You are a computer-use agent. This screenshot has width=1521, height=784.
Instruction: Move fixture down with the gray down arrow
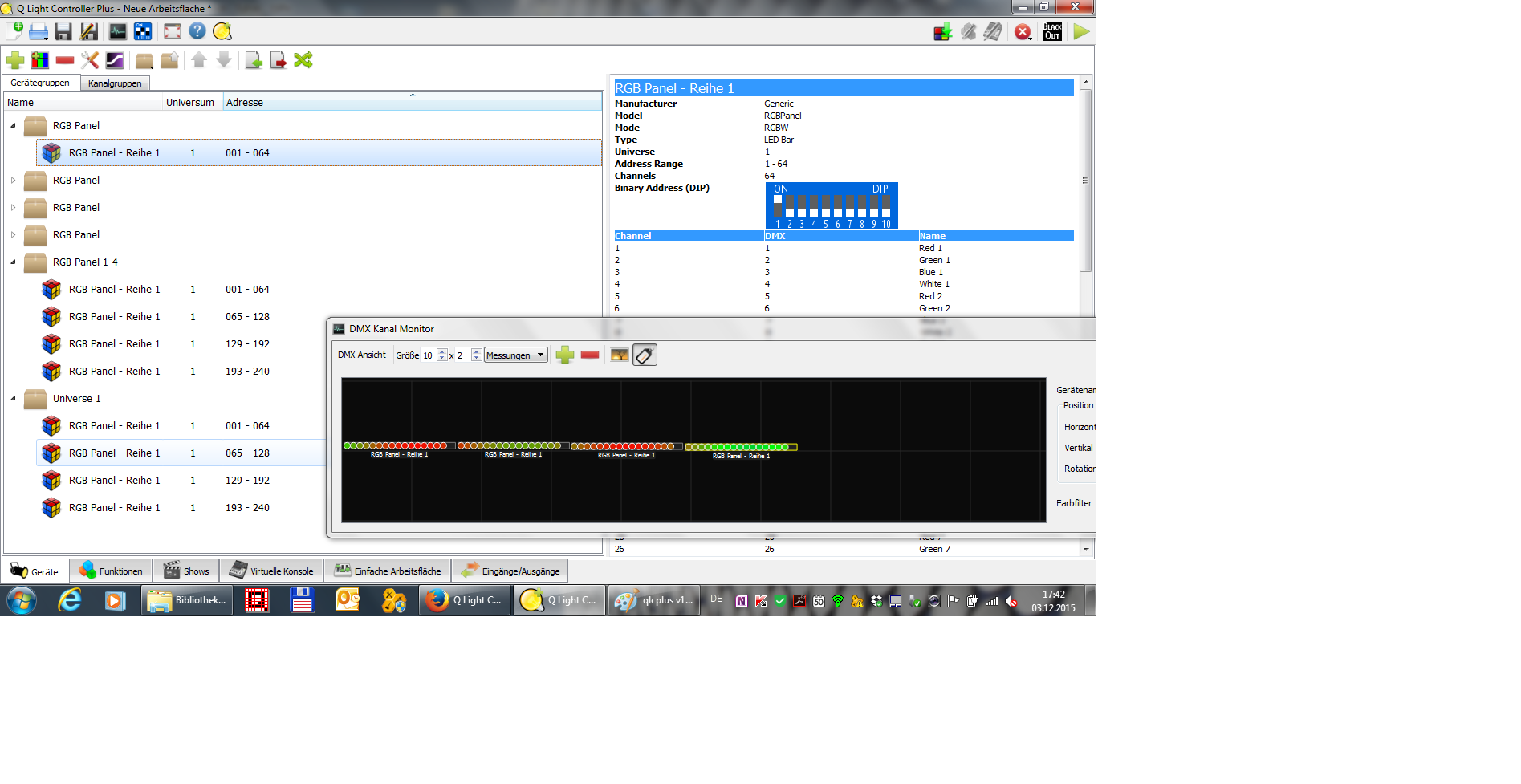(x=224, y=60)
